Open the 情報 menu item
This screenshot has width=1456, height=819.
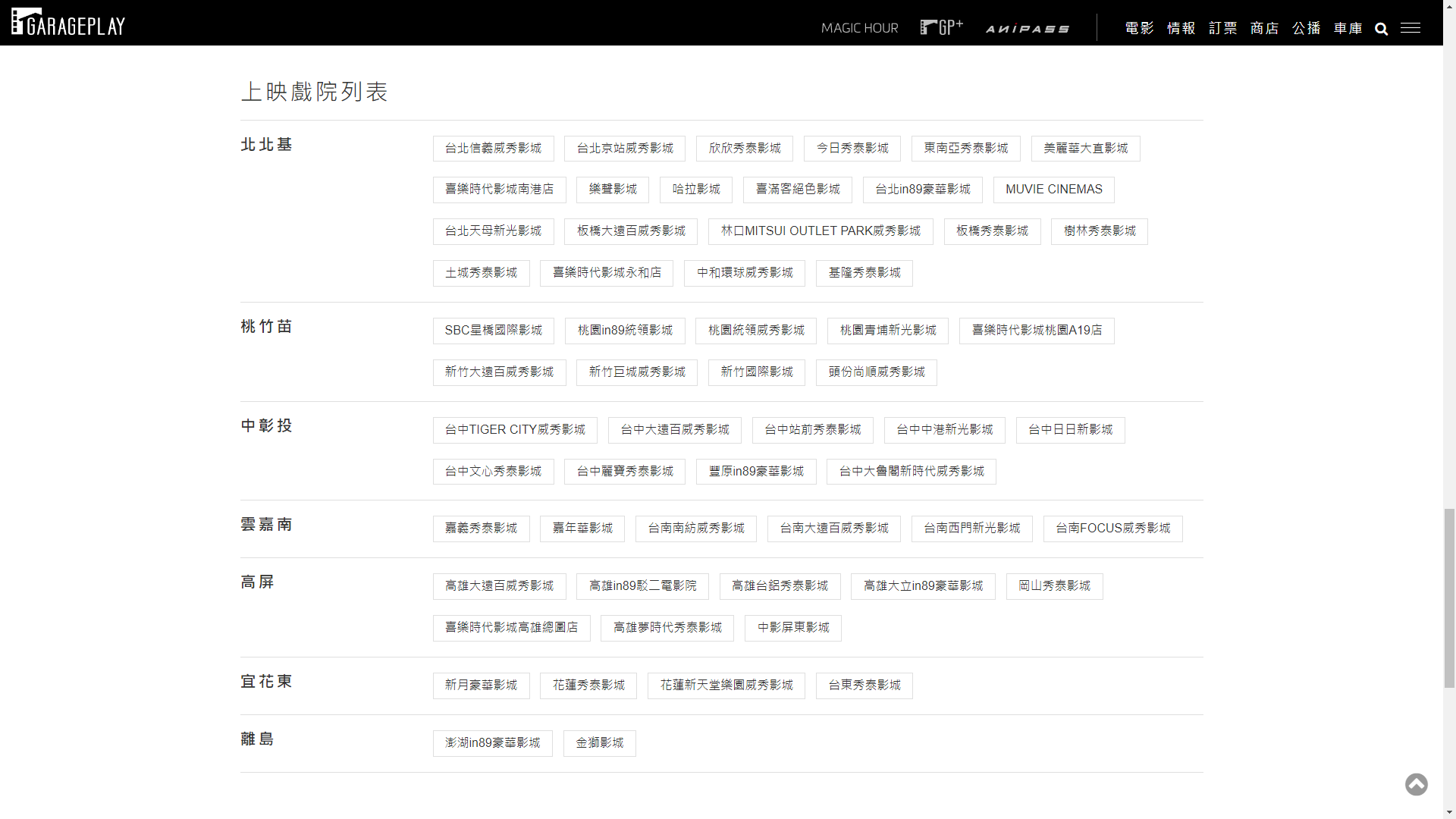[x=1181, y=28]
